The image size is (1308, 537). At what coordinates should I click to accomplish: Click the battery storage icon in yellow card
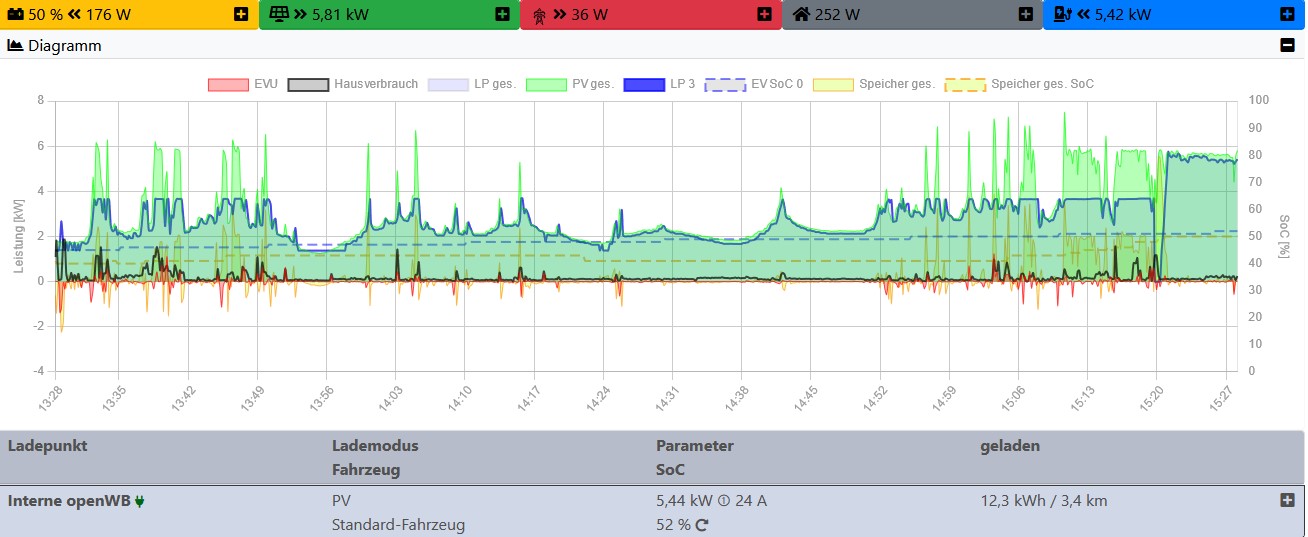click(x=16, y=15)
